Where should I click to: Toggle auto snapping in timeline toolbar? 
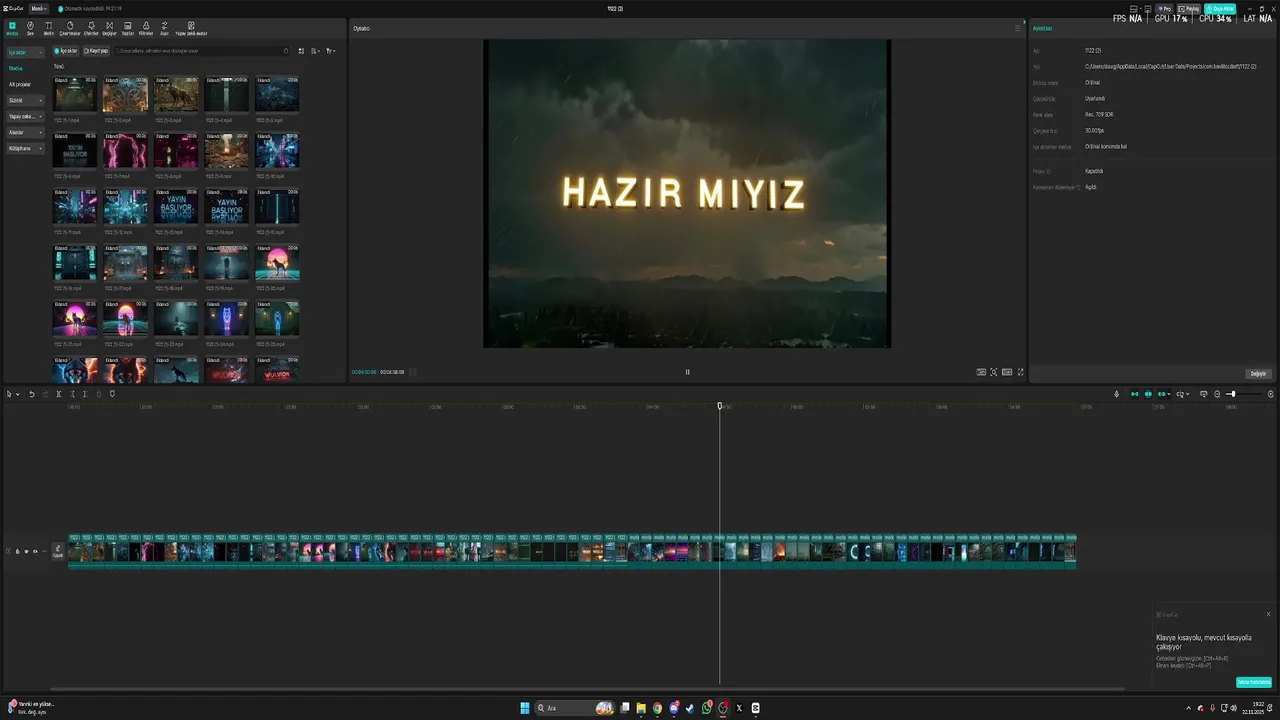[1148, 394]
